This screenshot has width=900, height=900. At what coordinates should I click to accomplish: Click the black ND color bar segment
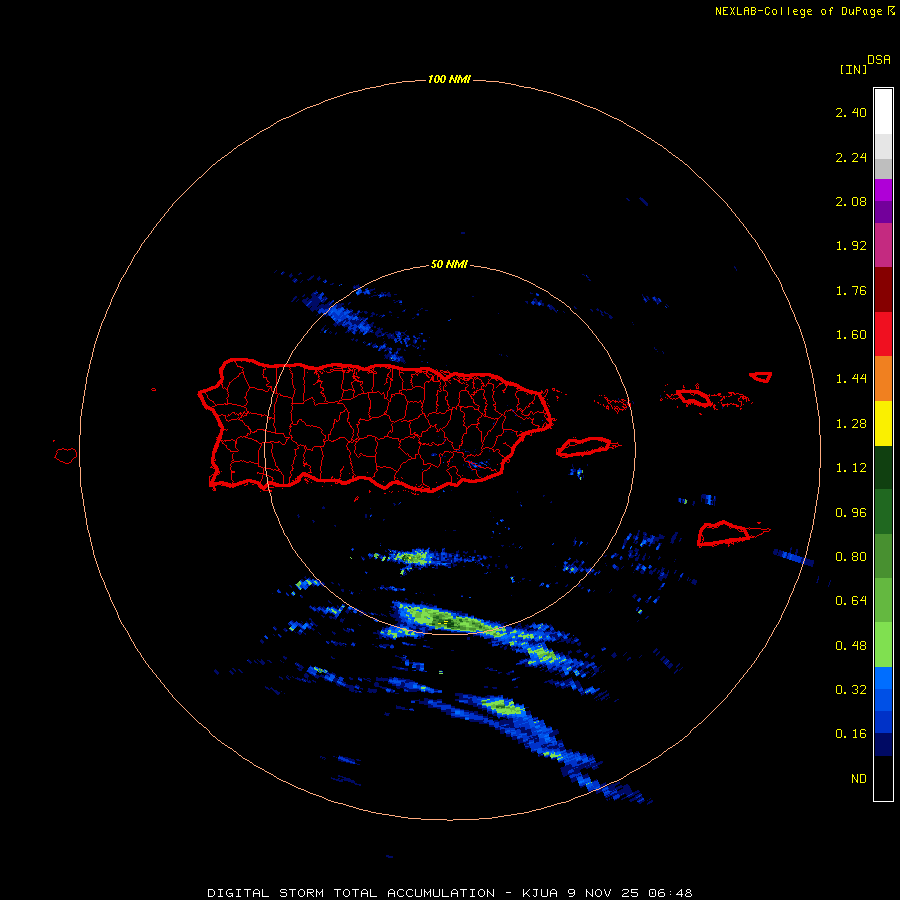(883, 778)
